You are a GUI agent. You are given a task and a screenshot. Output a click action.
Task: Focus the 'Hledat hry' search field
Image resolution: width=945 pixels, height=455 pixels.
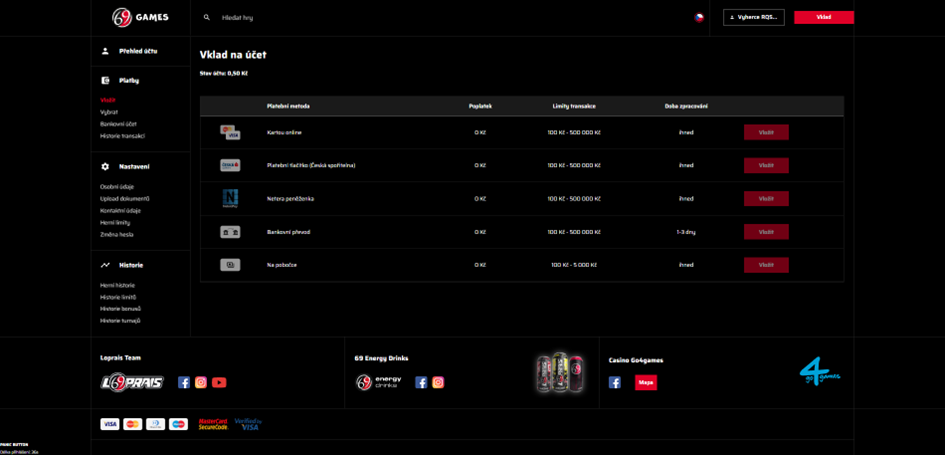click(237, 18)
